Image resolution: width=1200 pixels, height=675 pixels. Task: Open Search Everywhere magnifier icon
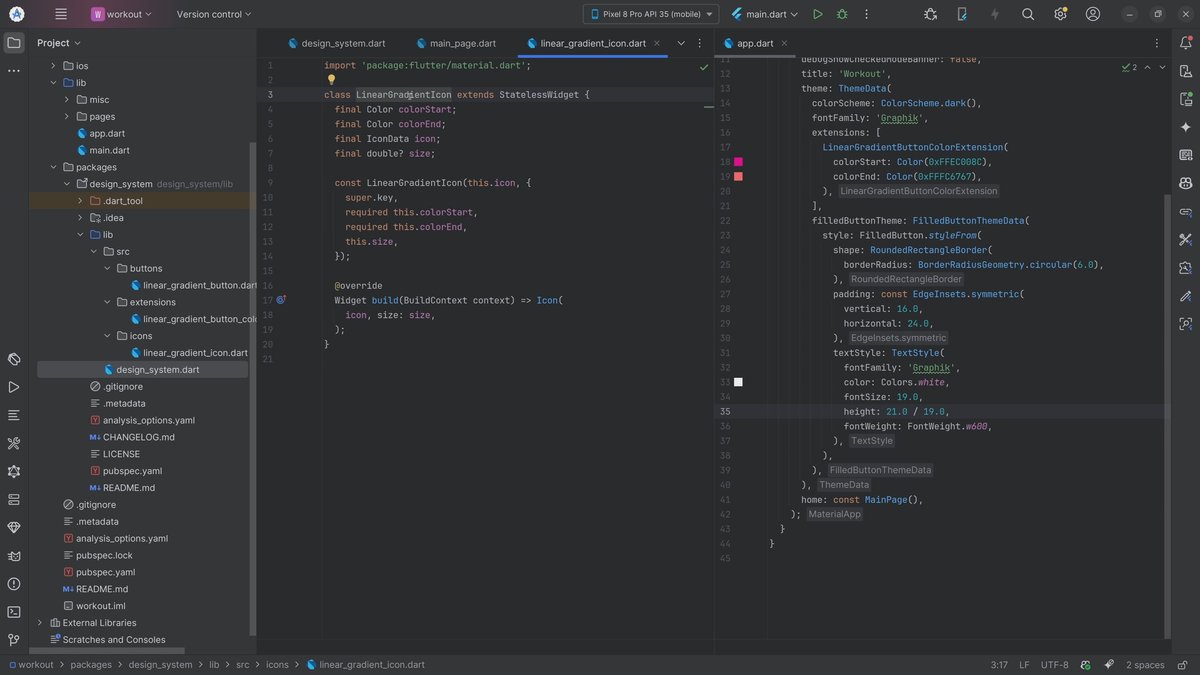pyautogui.click(x=1028, y=14)
